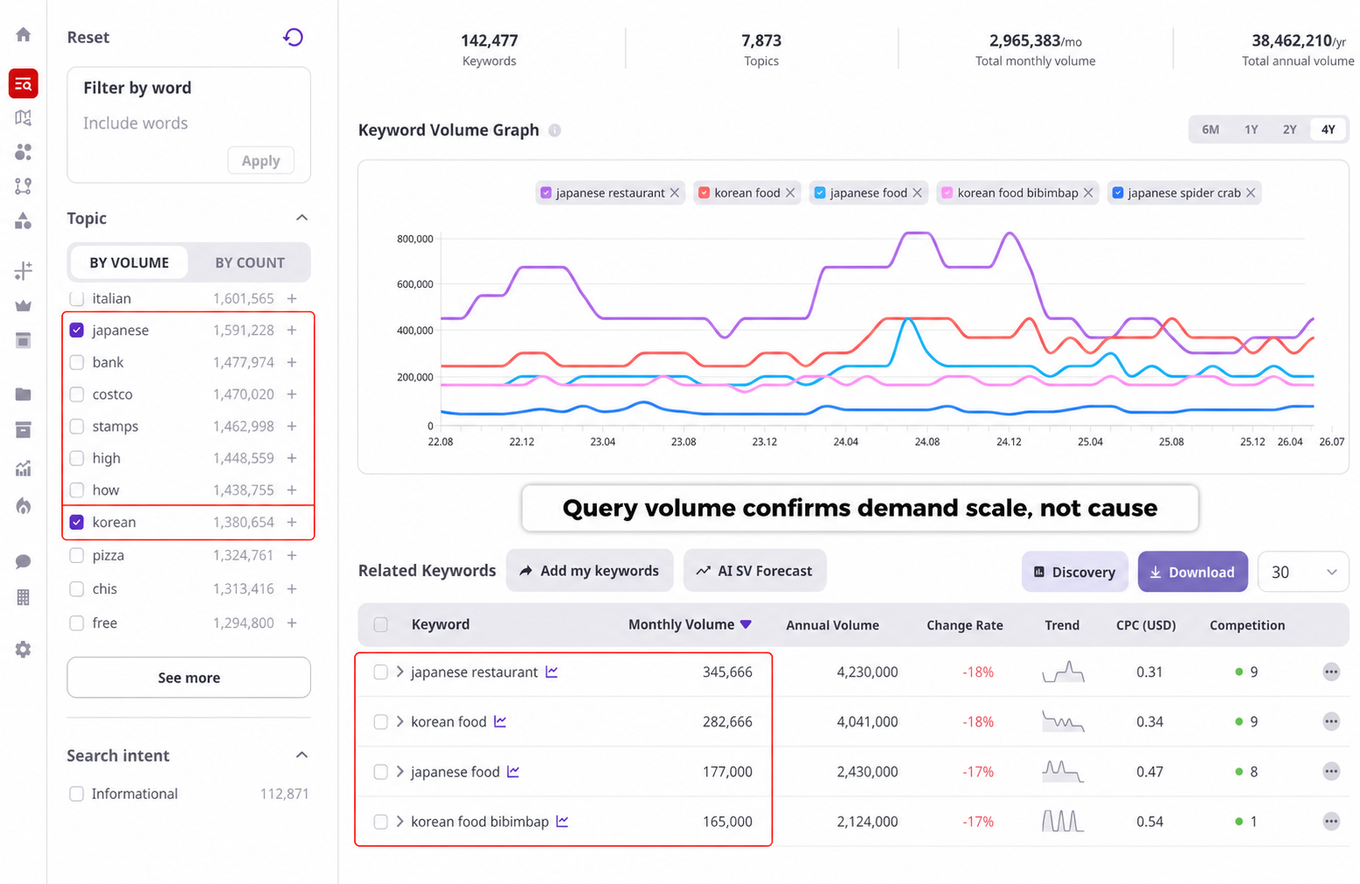Switch topic list to BY VOLUME
The height and width of the screenshot is (884, 1360).
click(x=129, y=263)
